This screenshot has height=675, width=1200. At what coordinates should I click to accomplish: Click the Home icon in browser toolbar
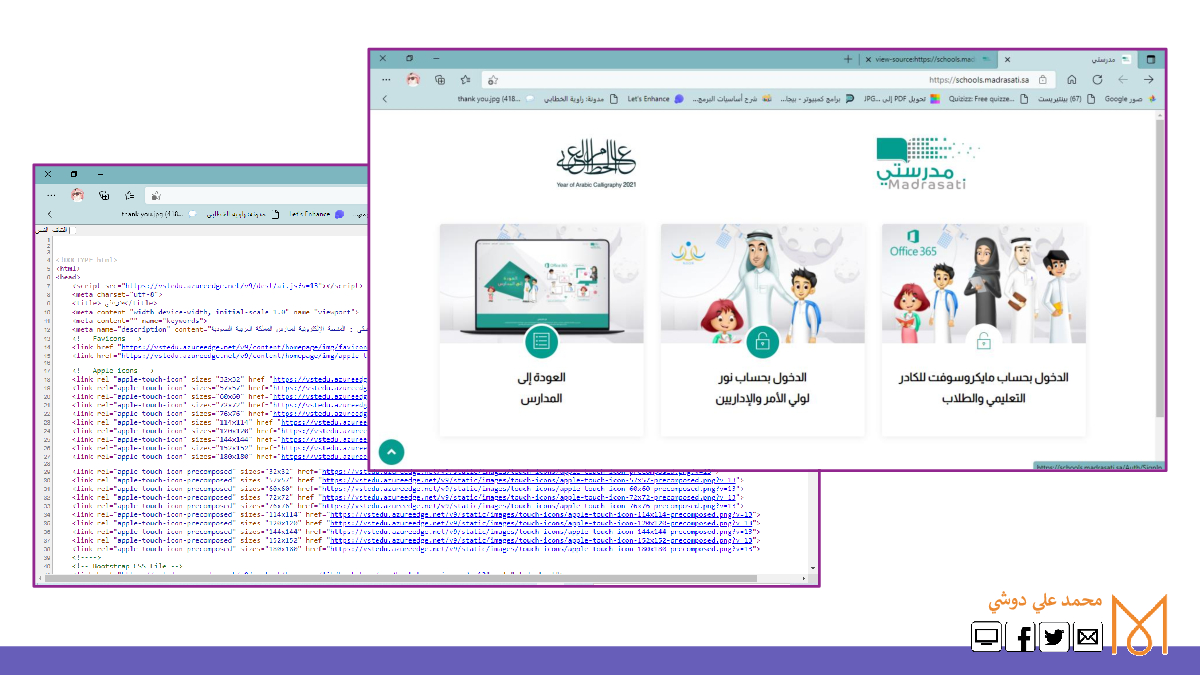click(1071, 79)
